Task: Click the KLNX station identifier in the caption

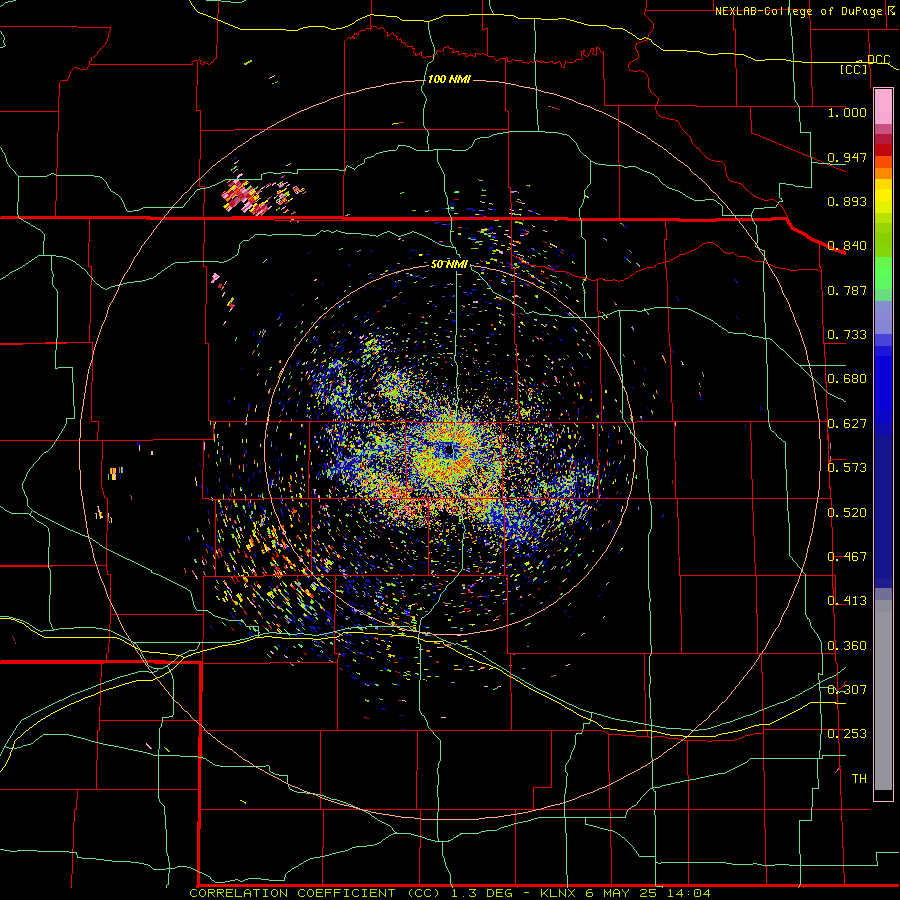Action: pyautogui.click(x=559, y=893)
